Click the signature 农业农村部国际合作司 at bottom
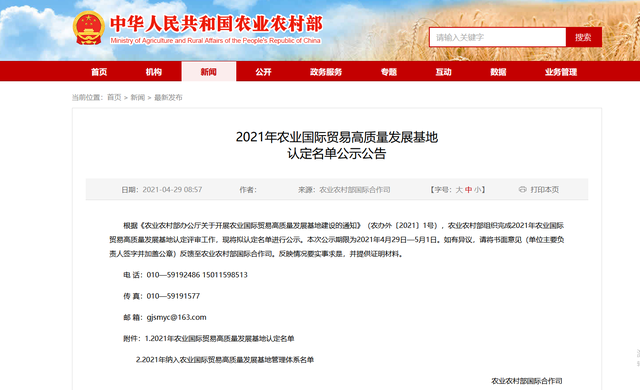 [527, 381]
